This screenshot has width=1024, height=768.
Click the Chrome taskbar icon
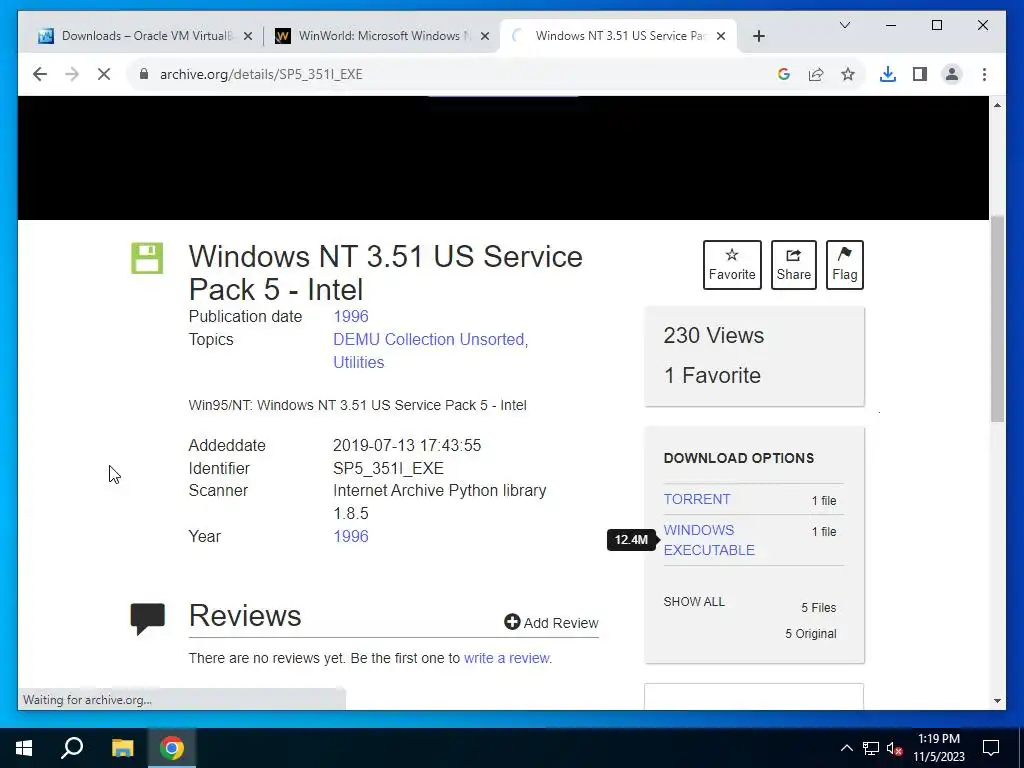pyautogui.click(x=172, y=748)
